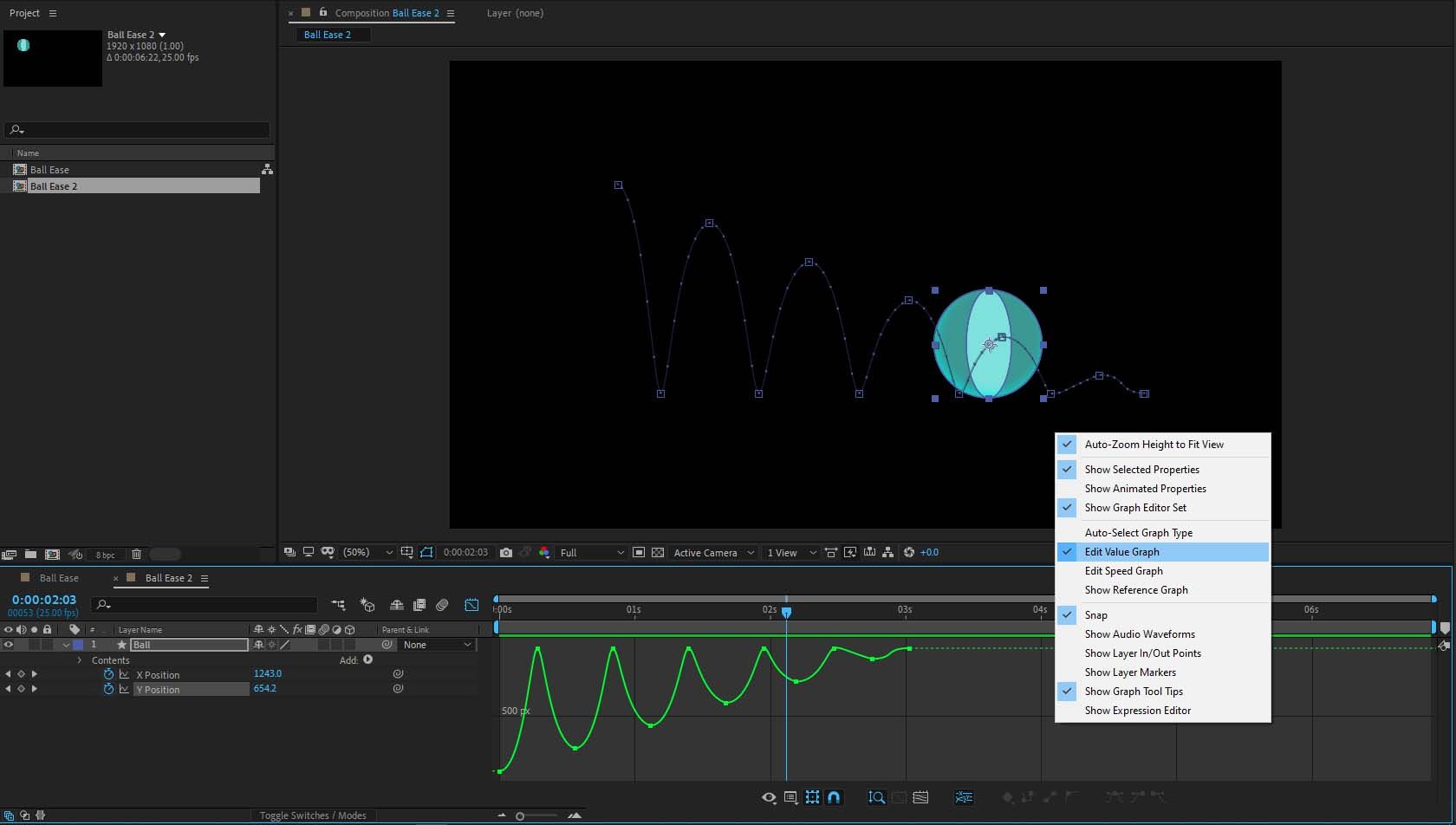Delete selected item with trash icon
This screenshot has height=825, width=1456.
(136, 555)
